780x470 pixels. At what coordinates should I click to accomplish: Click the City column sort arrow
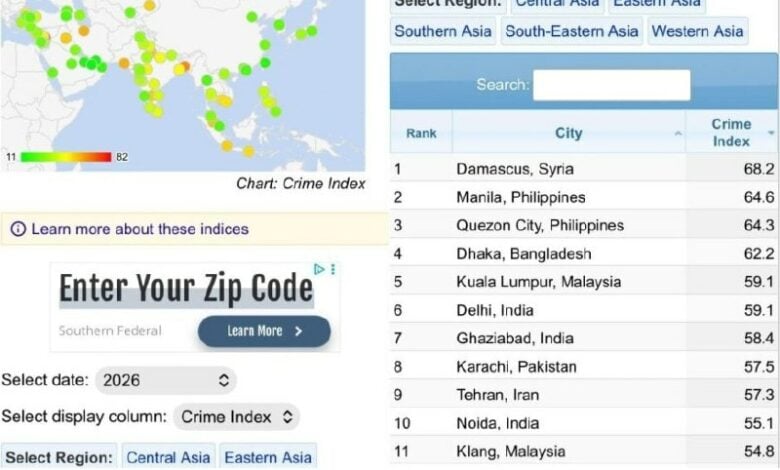[679, 133]
